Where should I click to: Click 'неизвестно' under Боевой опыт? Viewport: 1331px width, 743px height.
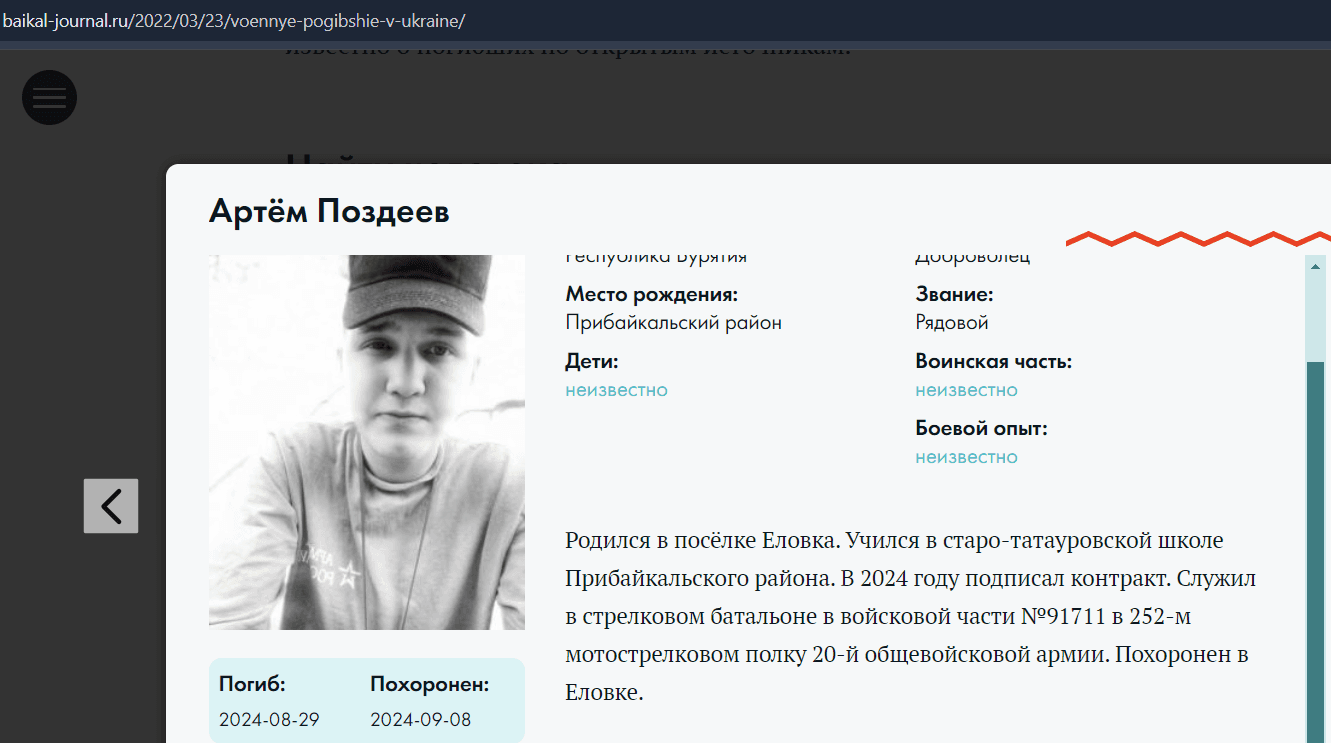pos(966,457)
